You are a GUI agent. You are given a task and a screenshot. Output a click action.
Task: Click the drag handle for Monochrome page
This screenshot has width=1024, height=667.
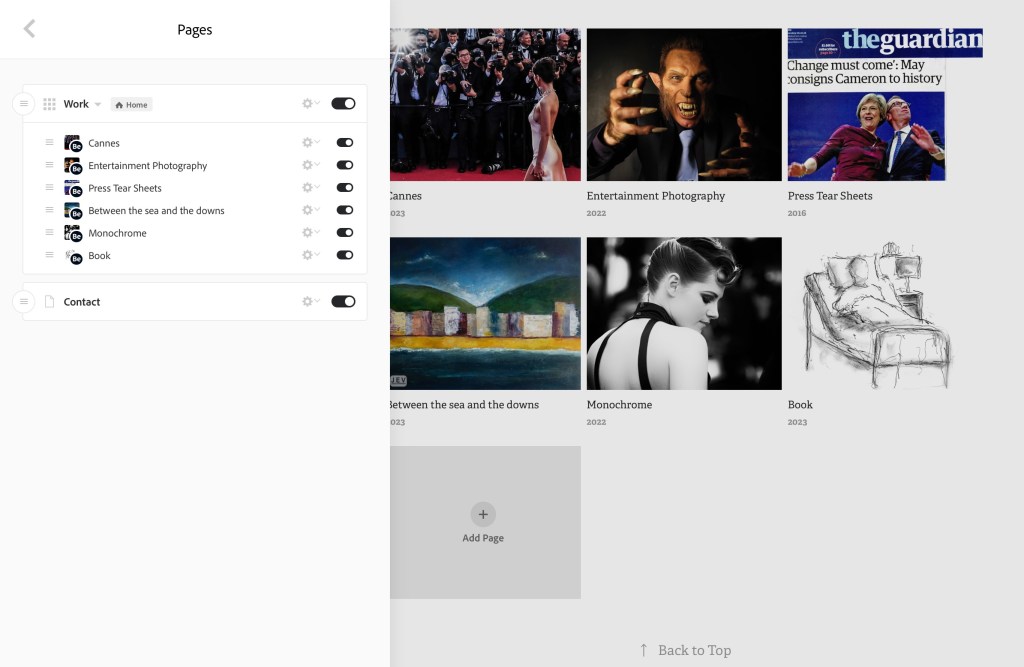click(x=49, y=233)
